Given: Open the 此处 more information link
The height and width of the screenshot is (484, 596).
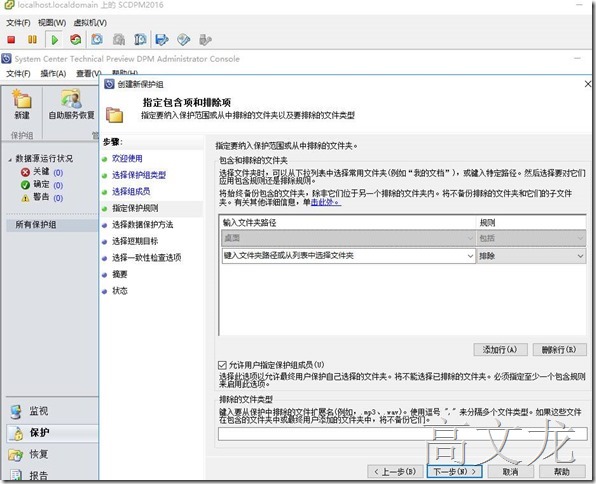Looking at the screenshot, I should [x=326, y=202].
